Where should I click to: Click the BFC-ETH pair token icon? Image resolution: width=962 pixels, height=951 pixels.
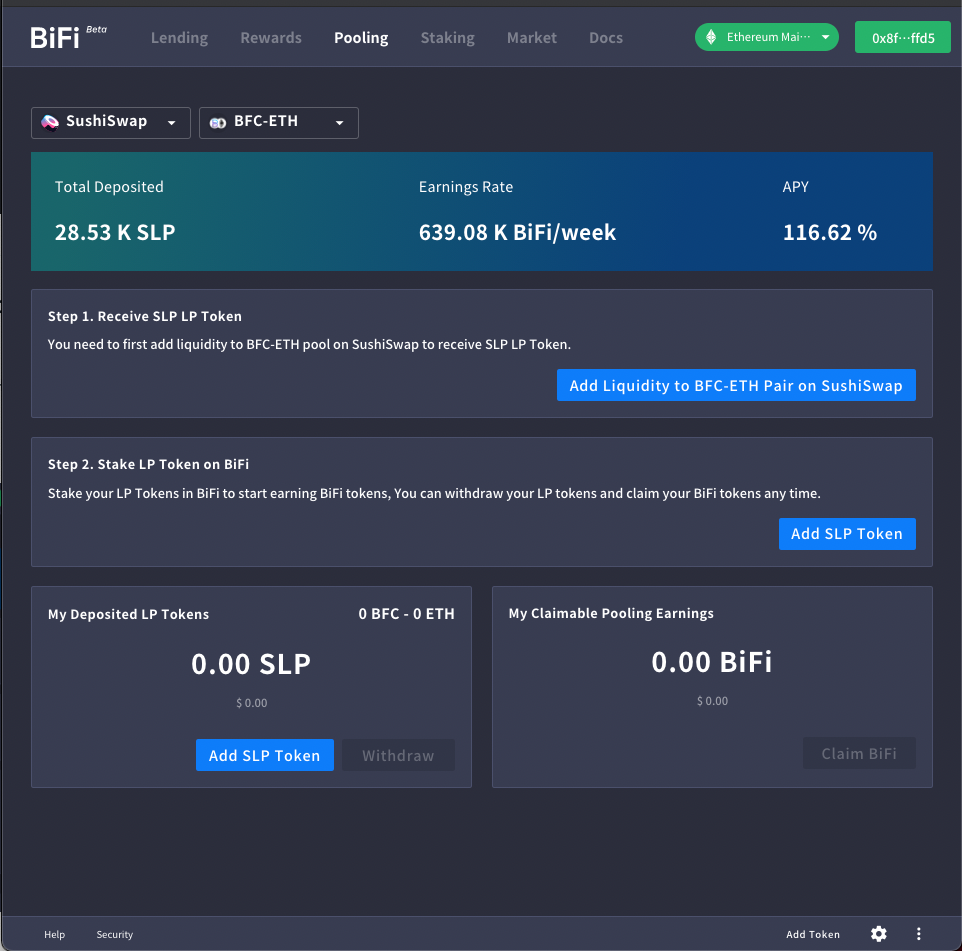coord(218,123)
